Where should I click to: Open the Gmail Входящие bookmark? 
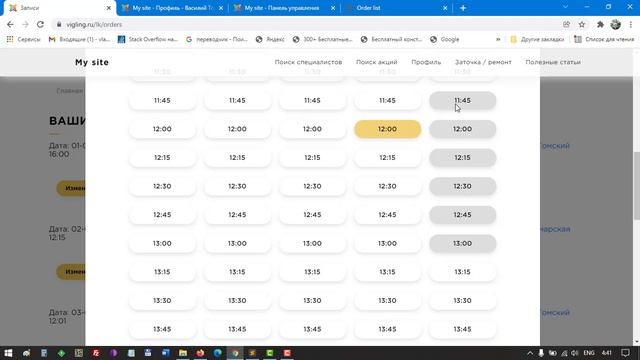coord(79,40)
